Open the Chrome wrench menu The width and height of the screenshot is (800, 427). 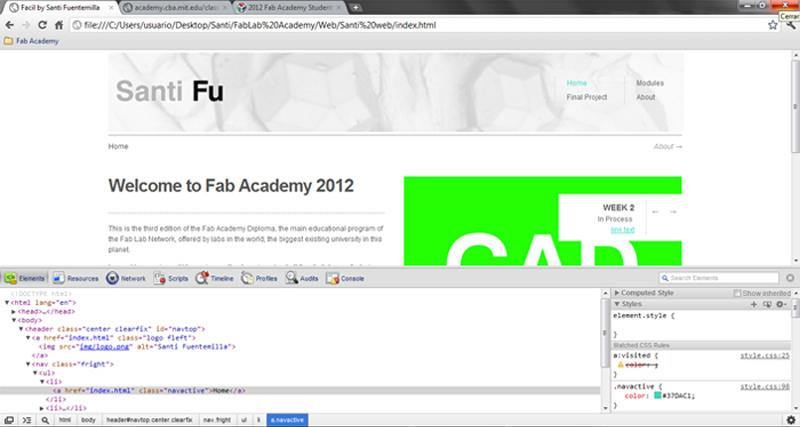(x=790, y=25)
